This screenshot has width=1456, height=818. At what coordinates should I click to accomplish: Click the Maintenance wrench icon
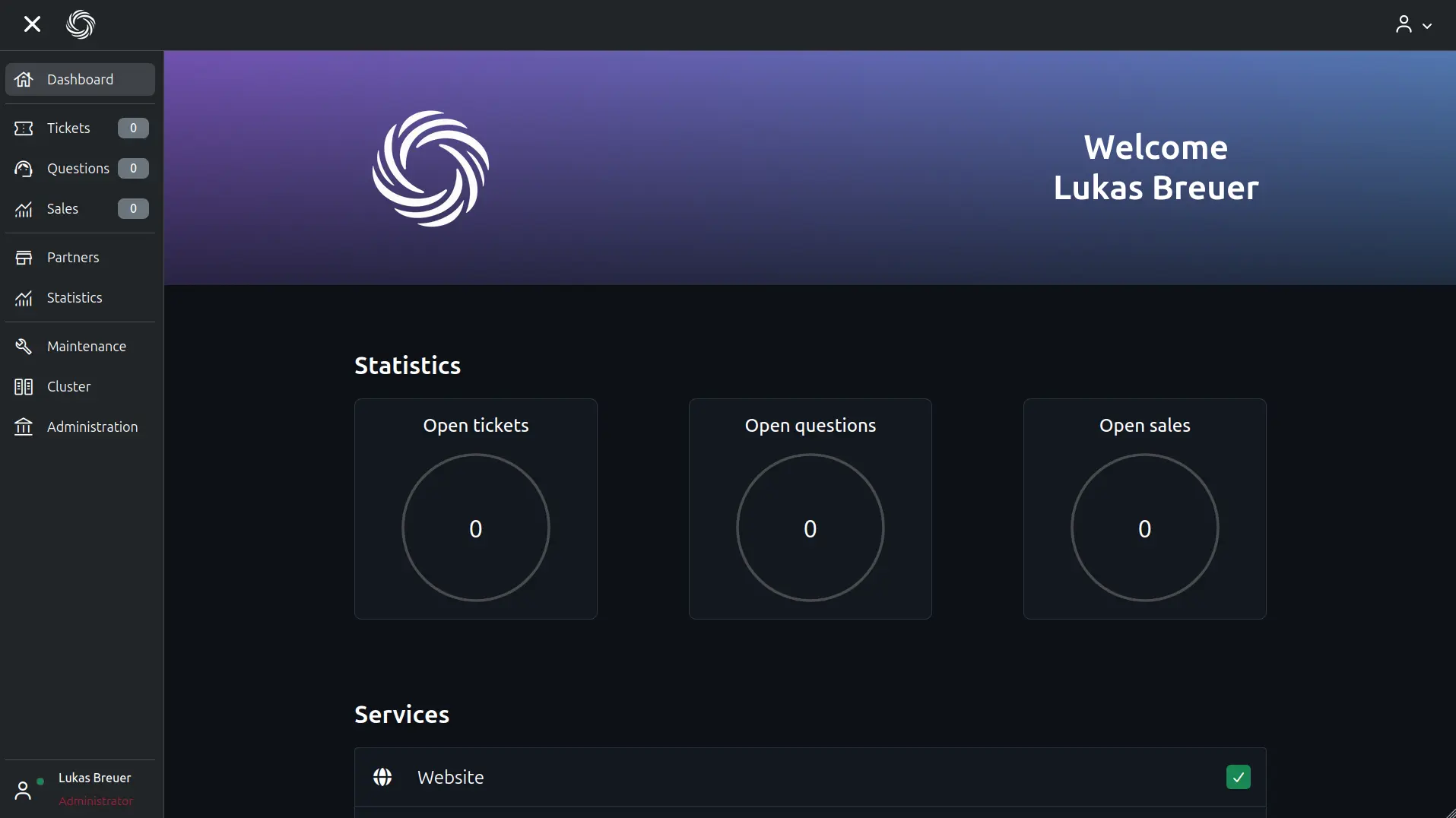tap(24, 347)
